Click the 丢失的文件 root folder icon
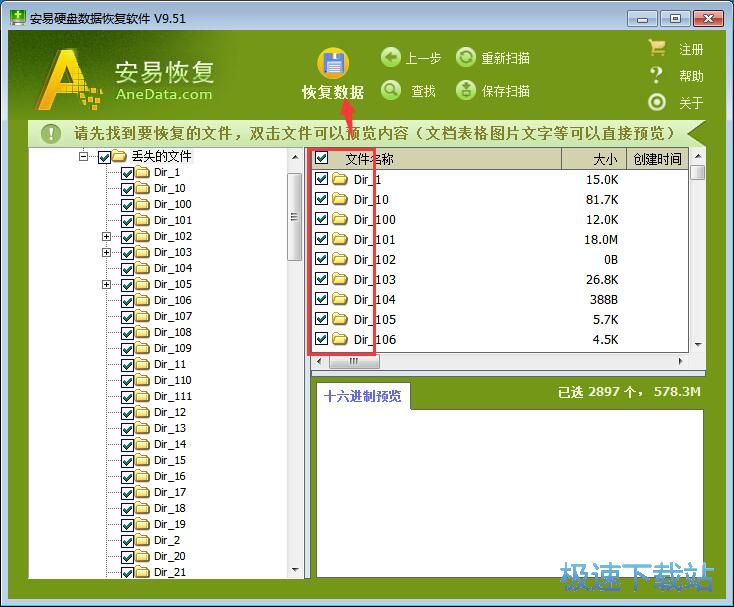The image size is (734, 607). [119, 156]
